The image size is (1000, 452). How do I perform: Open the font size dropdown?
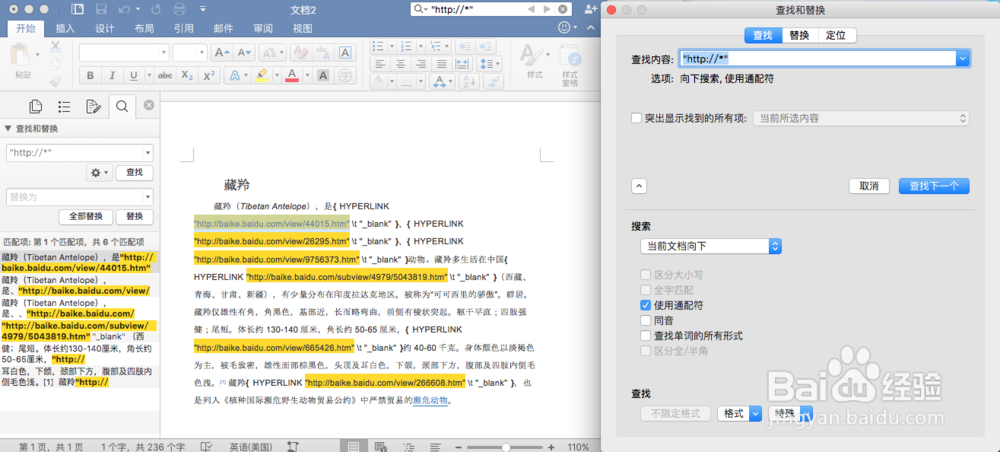click(203, 52)
